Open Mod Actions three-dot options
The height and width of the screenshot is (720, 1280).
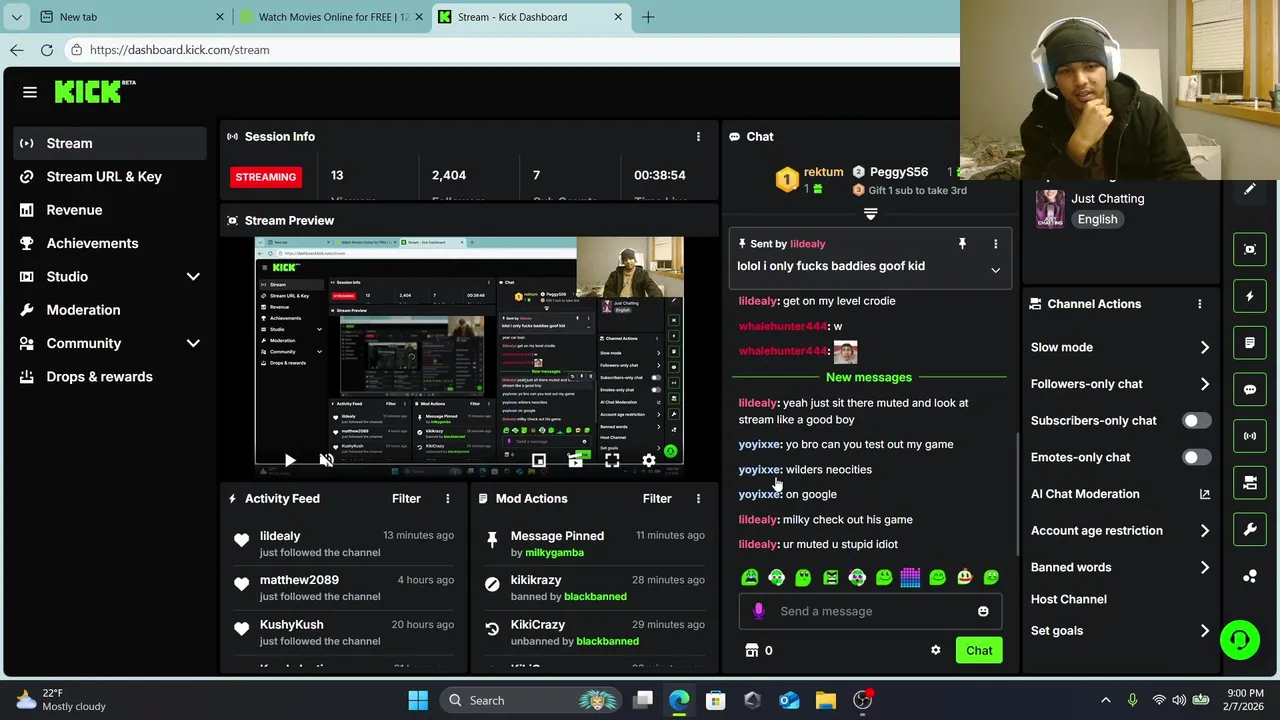[x=698, y=498]
